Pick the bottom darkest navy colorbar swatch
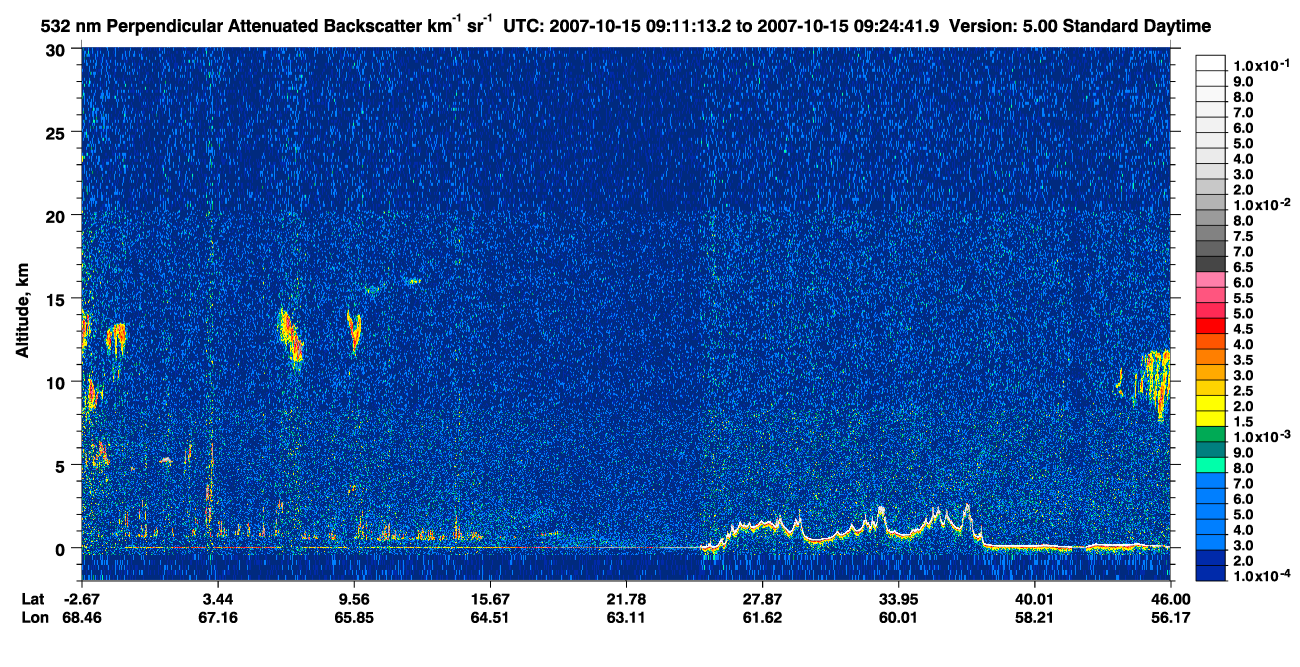Viewport: 1300px width, 667px height. [x=1211, y=573]
